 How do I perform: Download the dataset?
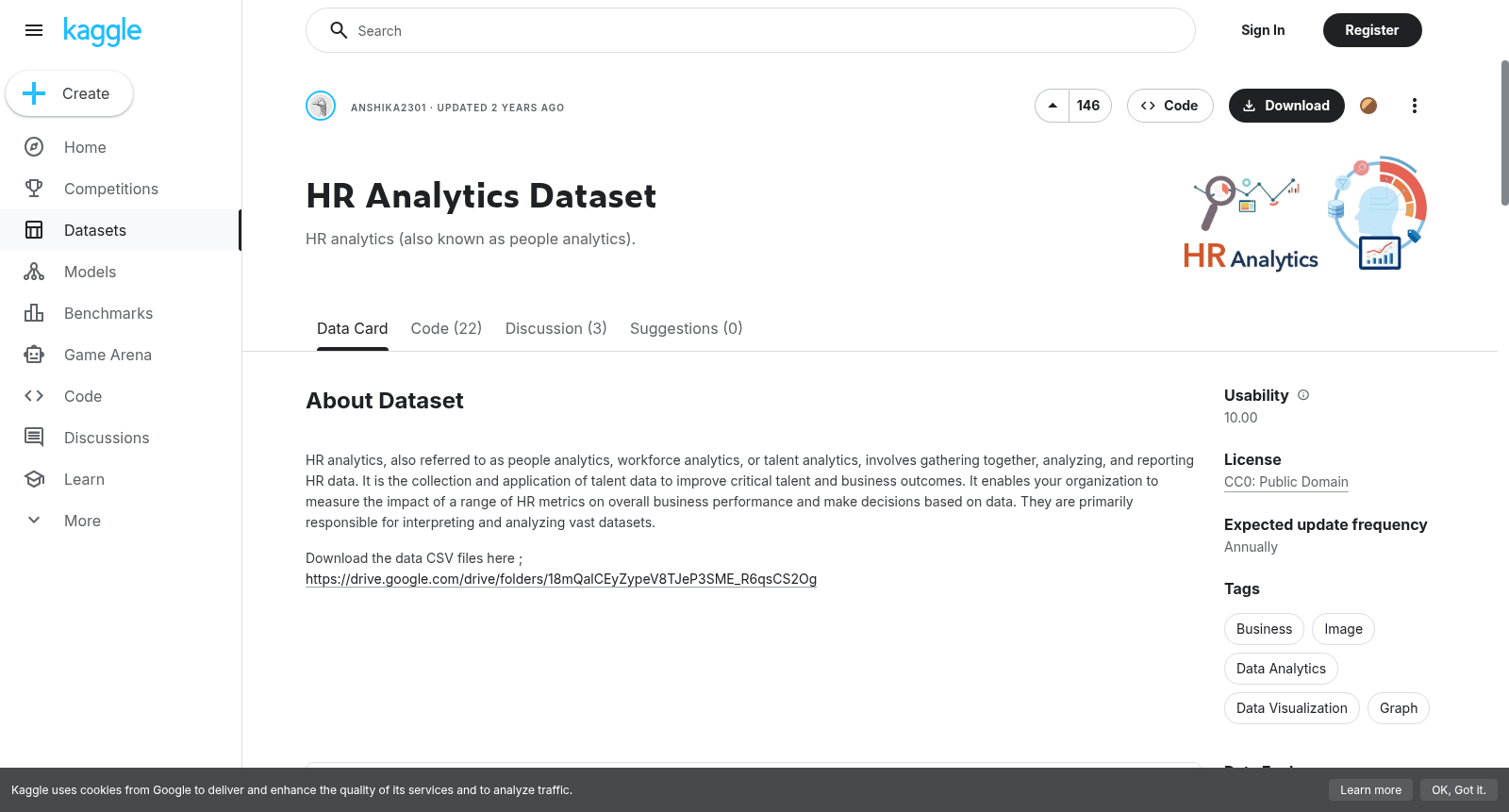click(1286, 106)
